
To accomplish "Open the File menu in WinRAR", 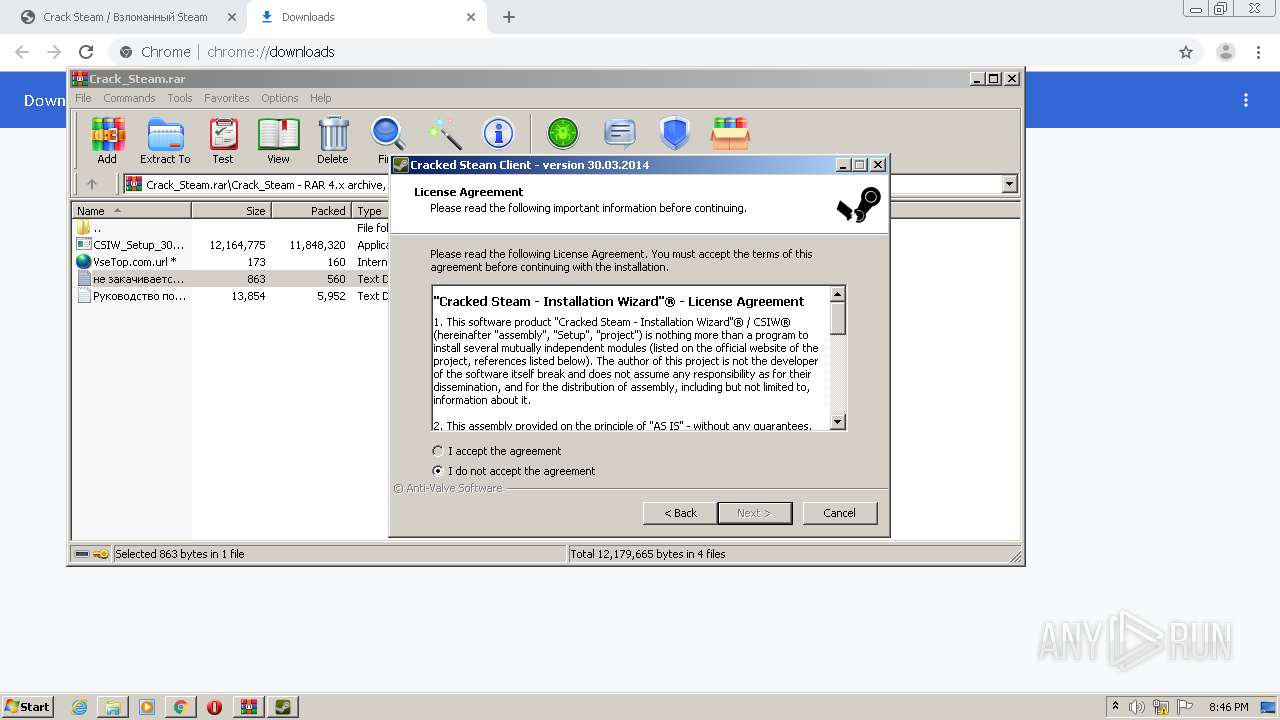I will [x=83, y=98].
